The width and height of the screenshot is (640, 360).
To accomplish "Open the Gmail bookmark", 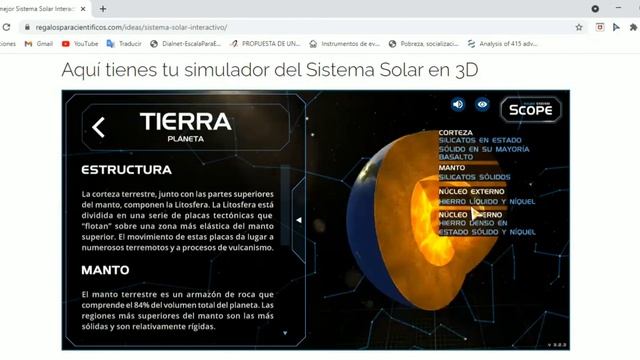I will 39,44.
